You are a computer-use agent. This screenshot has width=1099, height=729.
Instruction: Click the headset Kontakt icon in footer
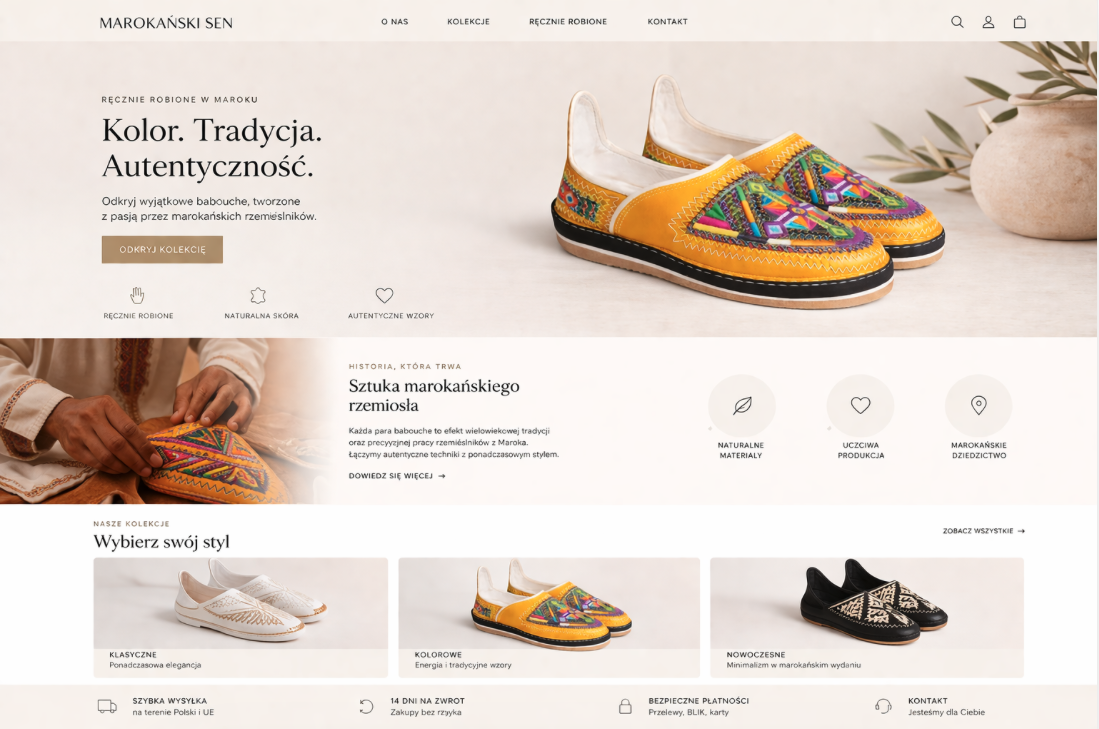tap(883, 706)
